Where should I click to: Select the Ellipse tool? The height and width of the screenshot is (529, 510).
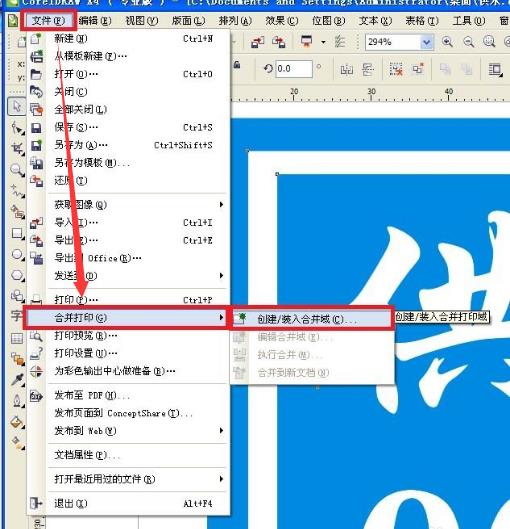(18, 254)
